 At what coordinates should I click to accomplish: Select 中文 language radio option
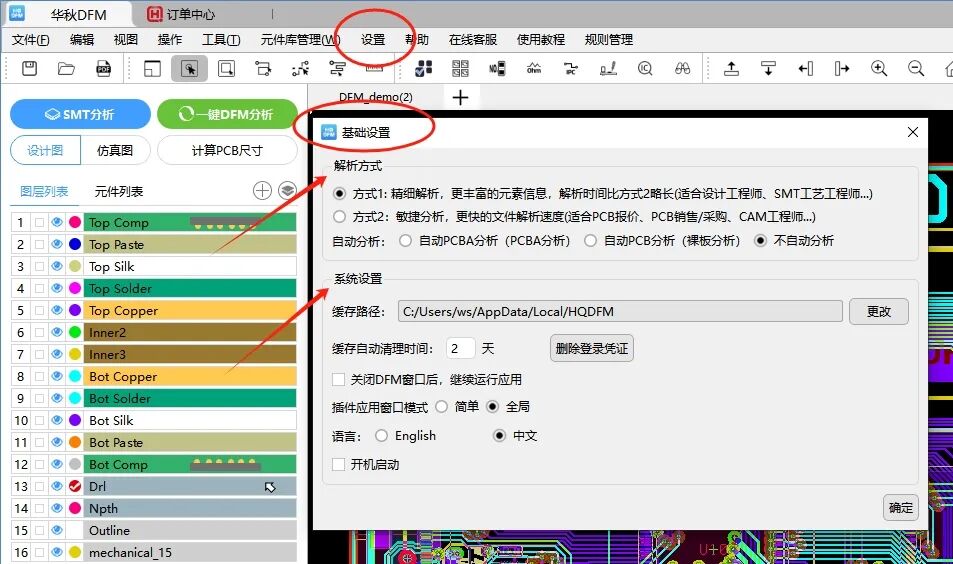pyautogui.click(x=499, y=436)
